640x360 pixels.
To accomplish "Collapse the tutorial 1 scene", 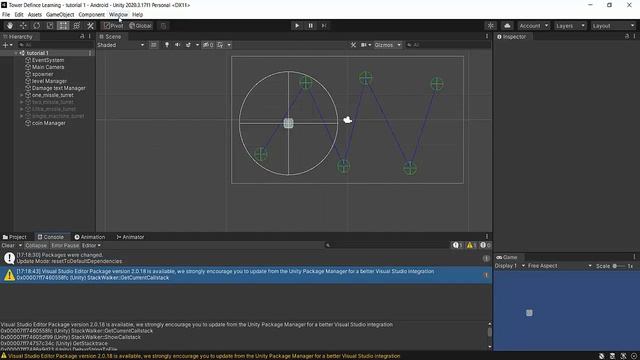I will click(16, 53).
